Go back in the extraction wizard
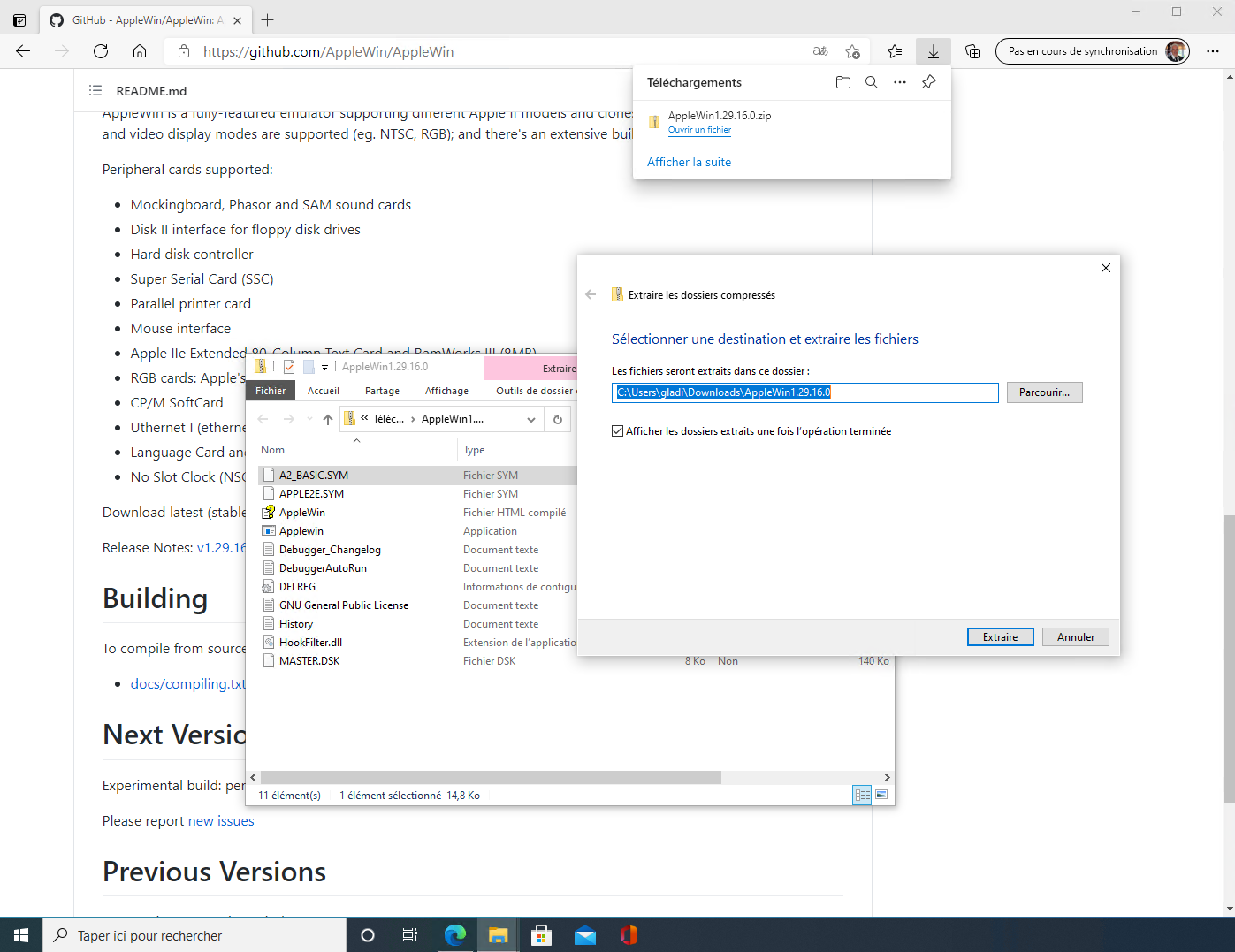This screenshot has height=952, width=1235. (x=591, y=295)
